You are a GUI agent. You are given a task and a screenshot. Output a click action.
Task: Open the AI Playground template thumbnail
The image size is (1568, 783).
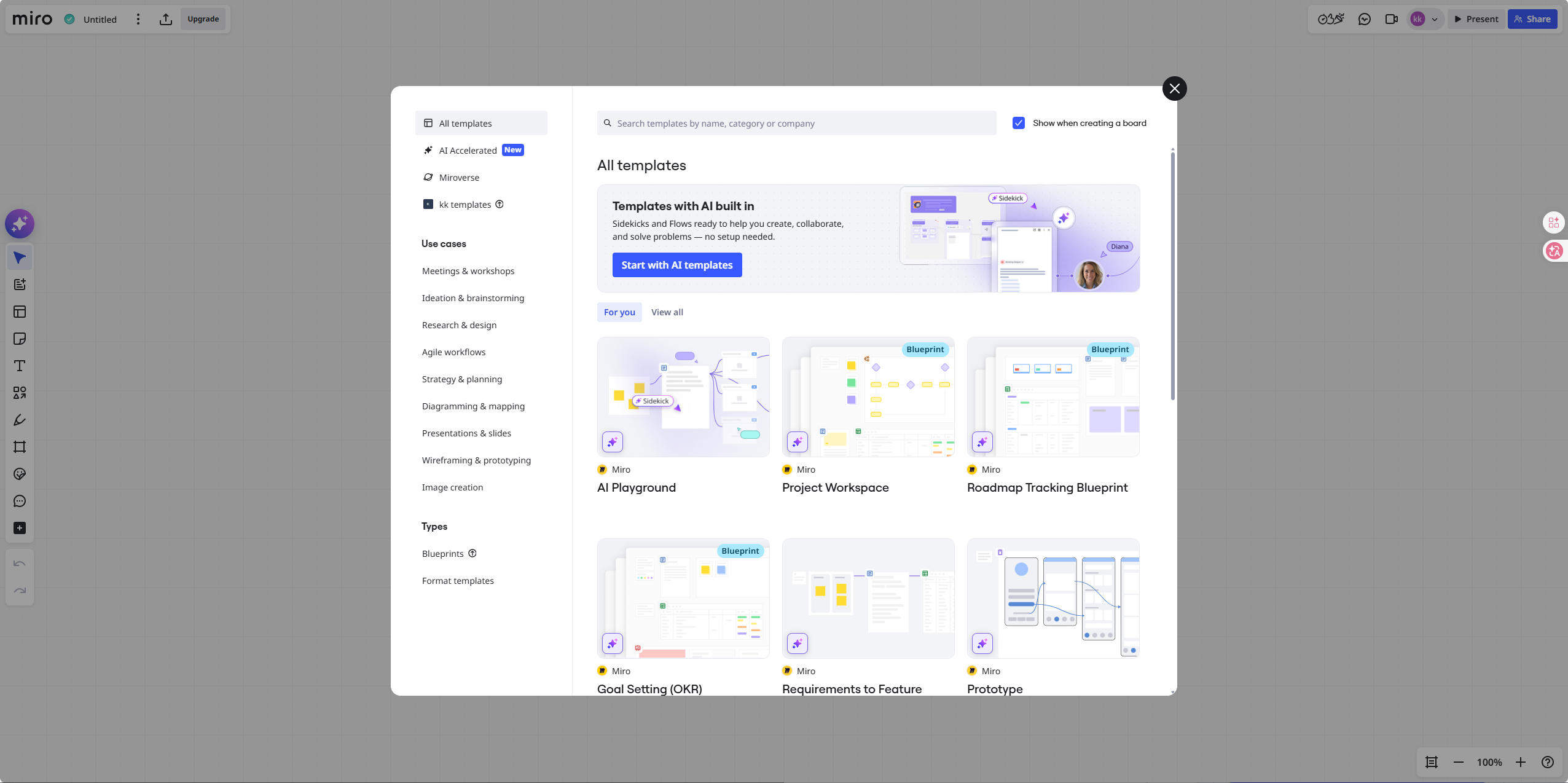[x=683, y=396]
